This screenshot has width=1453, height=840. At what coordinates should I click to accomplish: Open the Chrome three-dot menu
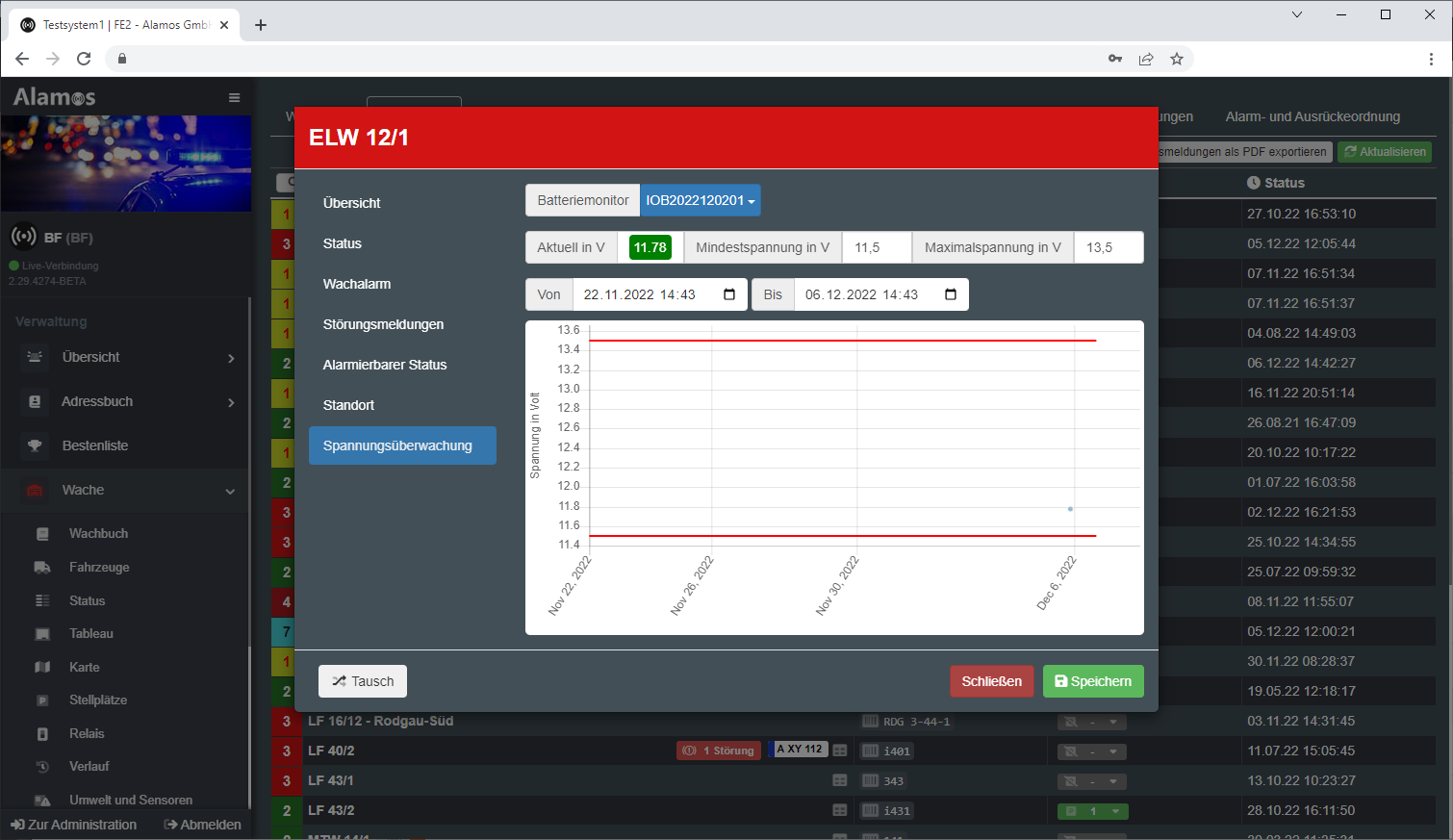1431,59
